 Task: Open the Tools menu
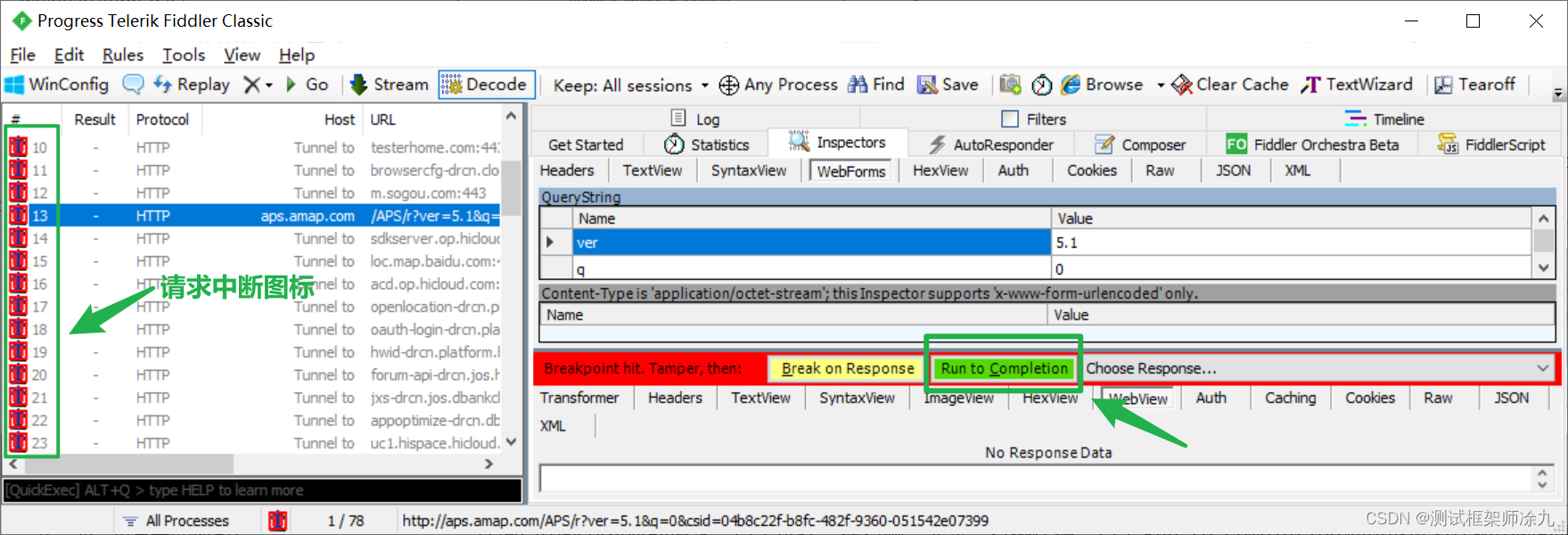click(184, 55)
